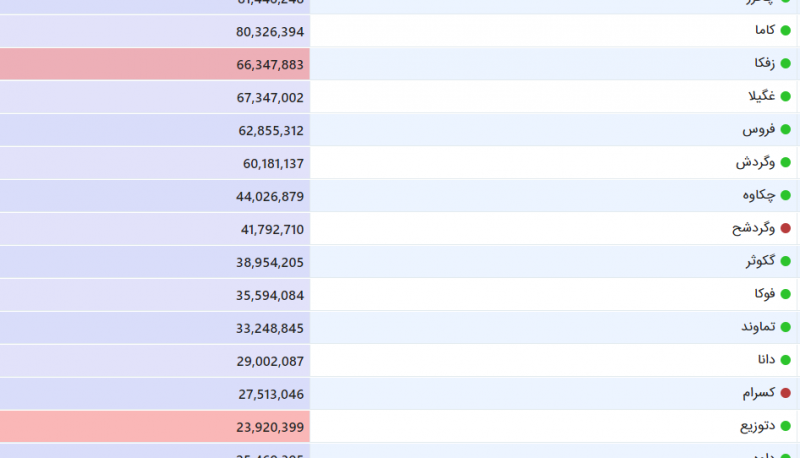Select the فوکا symbol name
The height and width of the screenshot is (458, 800).
coord(765,294)
